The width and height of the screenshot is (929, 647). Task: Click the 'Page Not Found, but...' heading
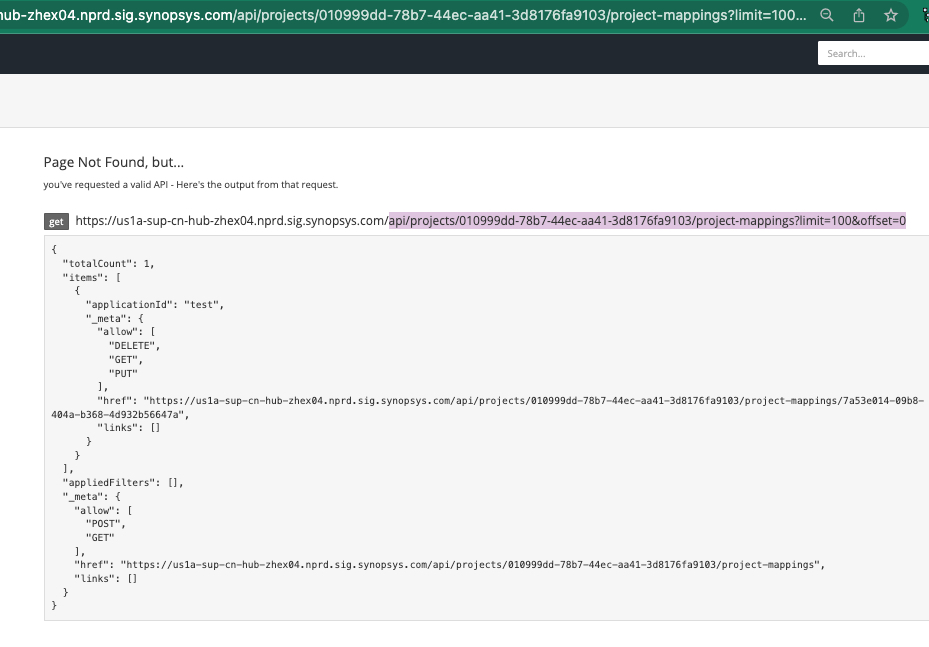tap(114, 162)
